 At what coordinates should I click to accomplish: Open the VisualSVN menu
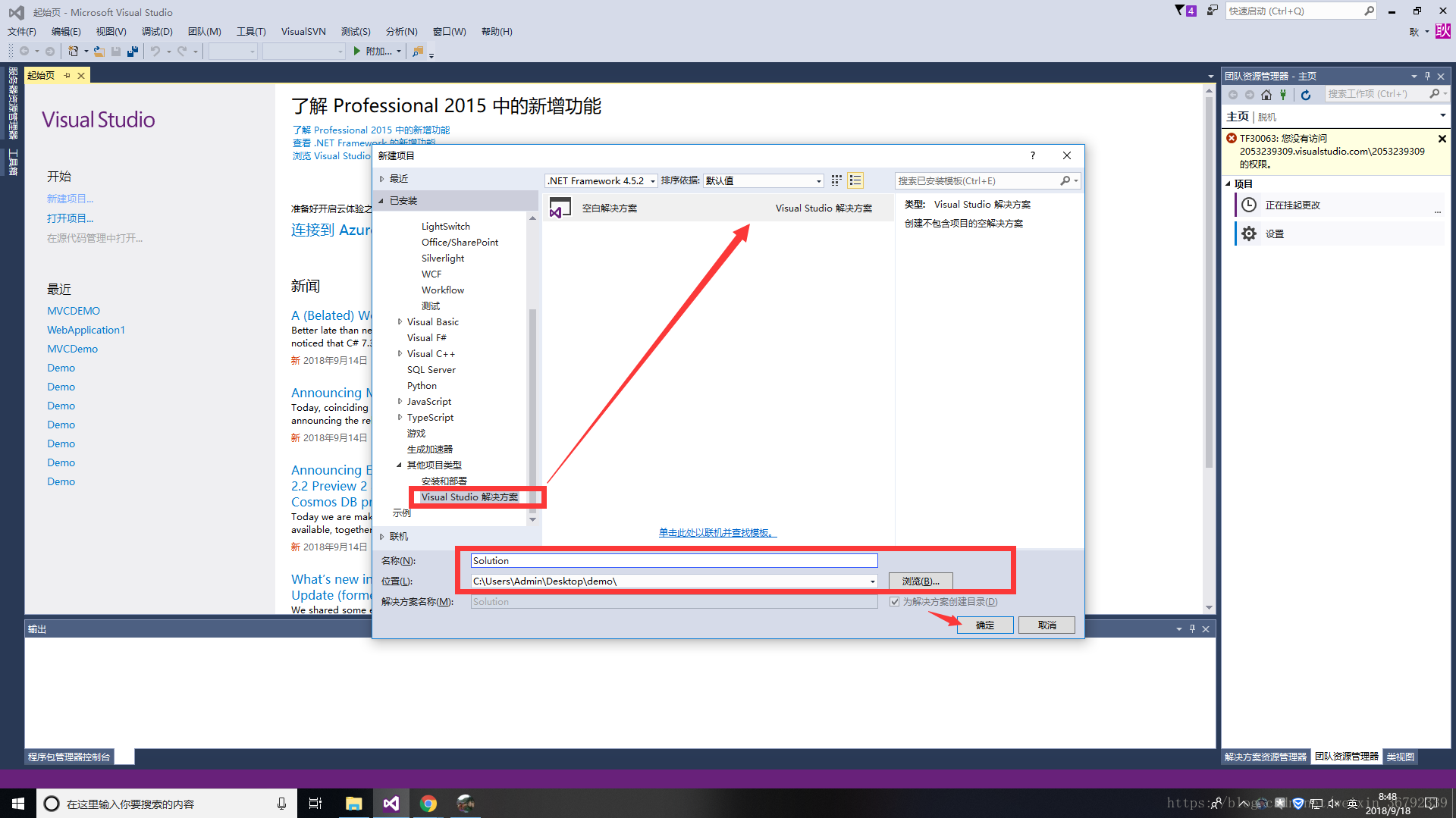click(303, 31)
